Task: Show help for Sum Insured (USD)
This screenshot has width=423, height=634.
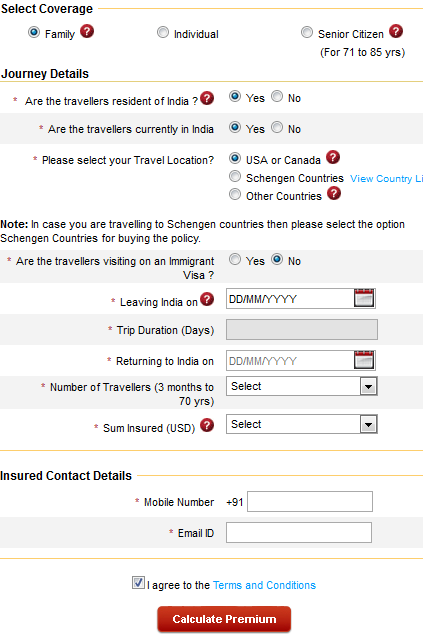Action: point(207,425)
